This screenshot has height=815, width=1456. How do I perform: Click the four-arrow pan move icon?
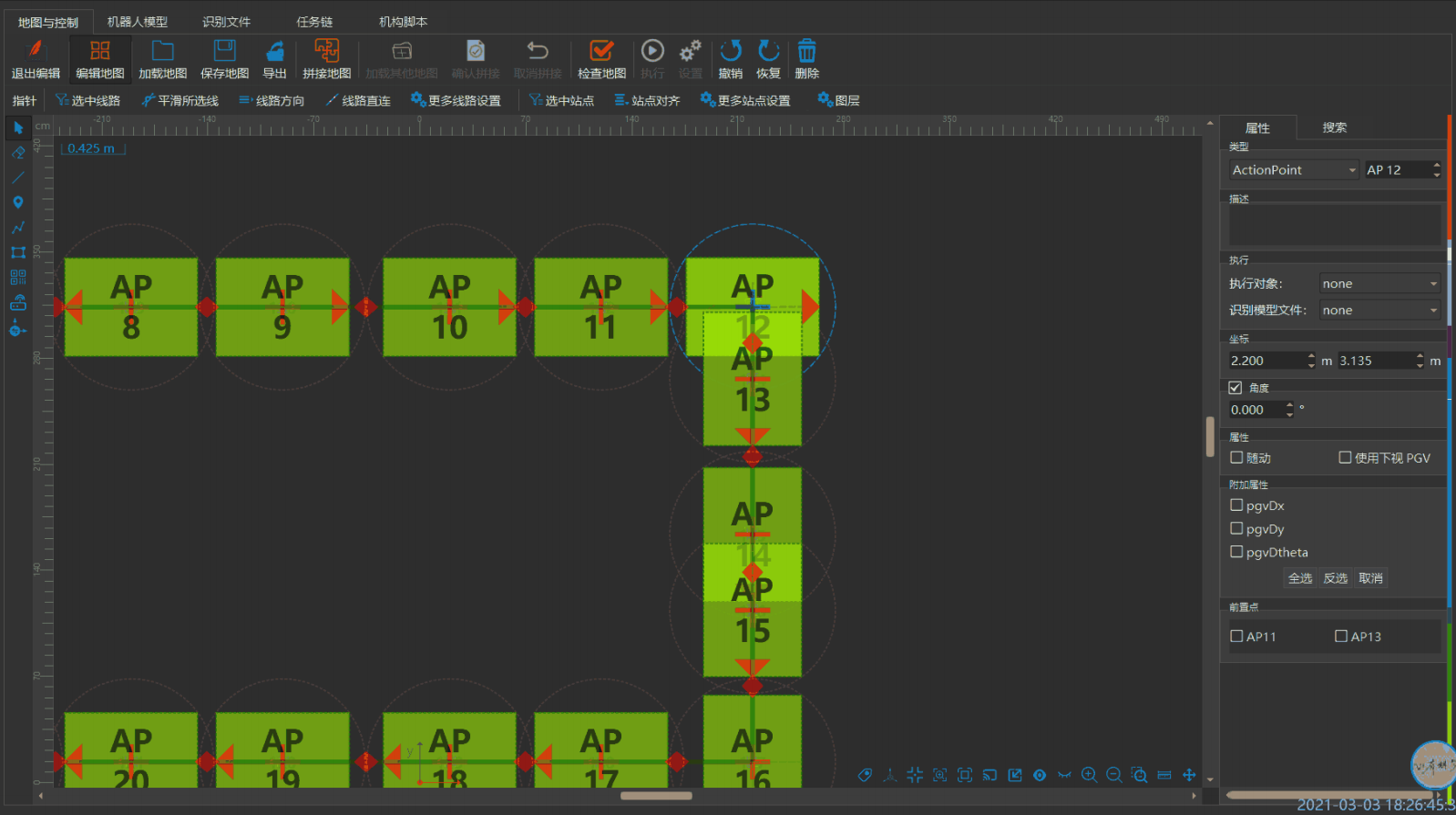pos(1189,775)
